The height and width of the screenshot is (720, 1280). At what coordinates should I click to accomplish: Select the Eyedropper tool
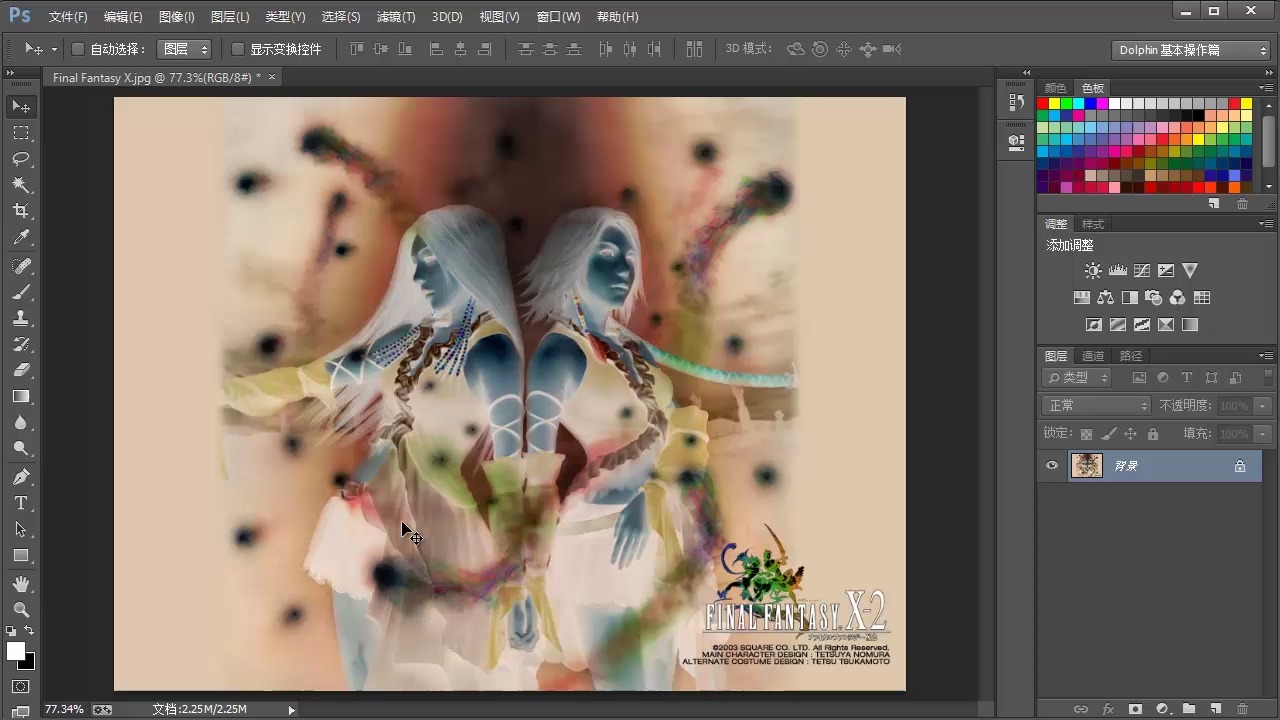21,238
